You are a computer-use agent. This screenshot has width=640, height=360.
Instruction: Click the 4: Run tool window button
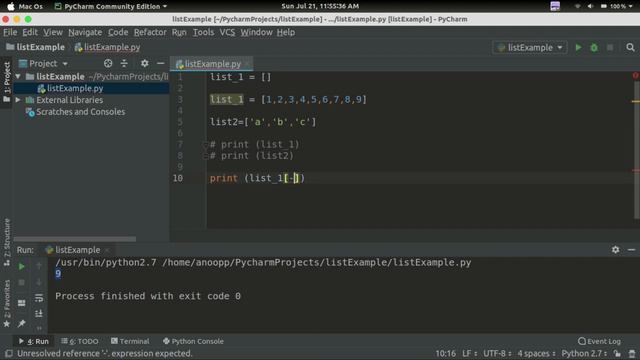pyautogui.click(x=34, y=341)
